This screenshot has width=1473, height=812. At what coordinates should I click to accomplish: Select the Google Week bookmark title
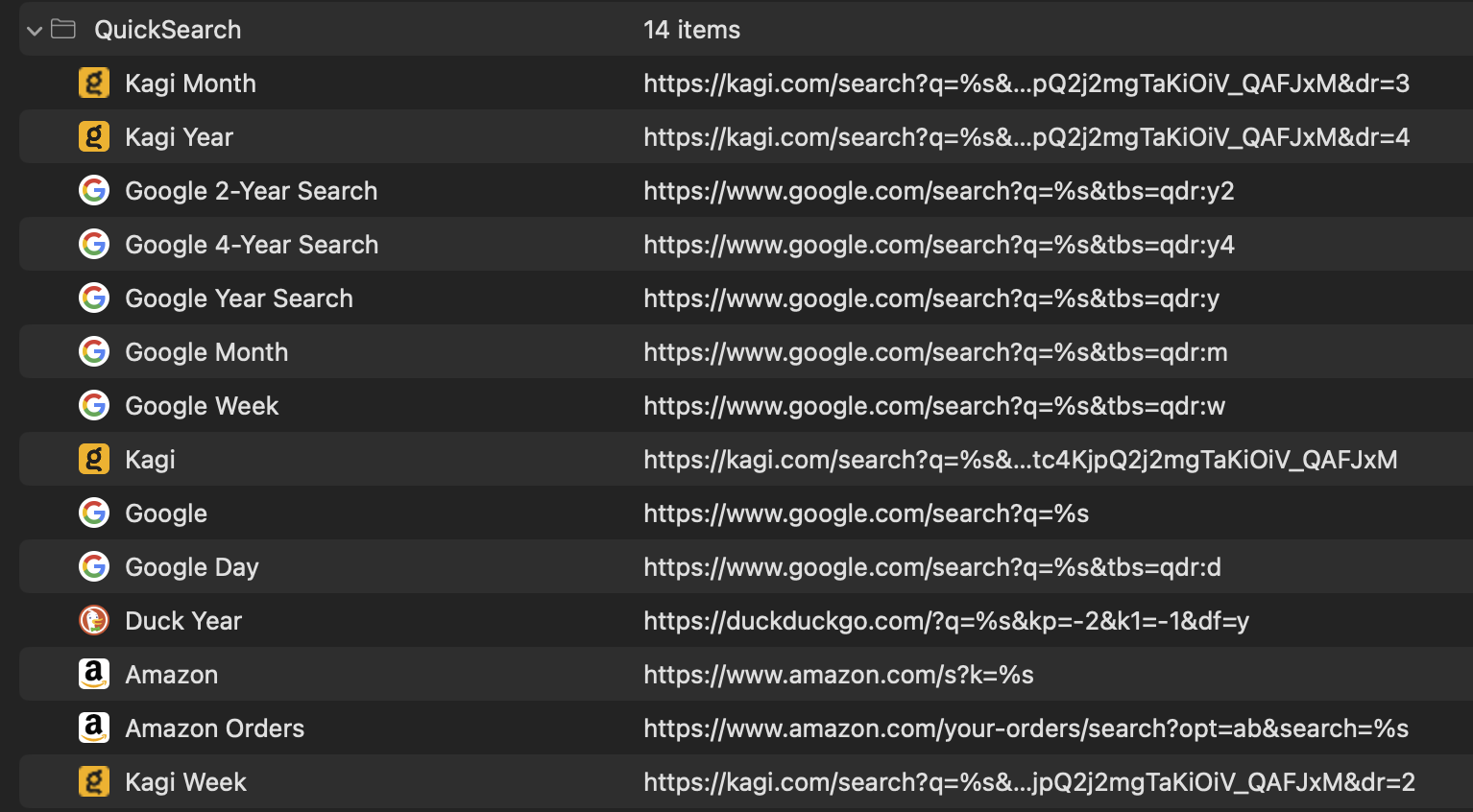[202, 406]
